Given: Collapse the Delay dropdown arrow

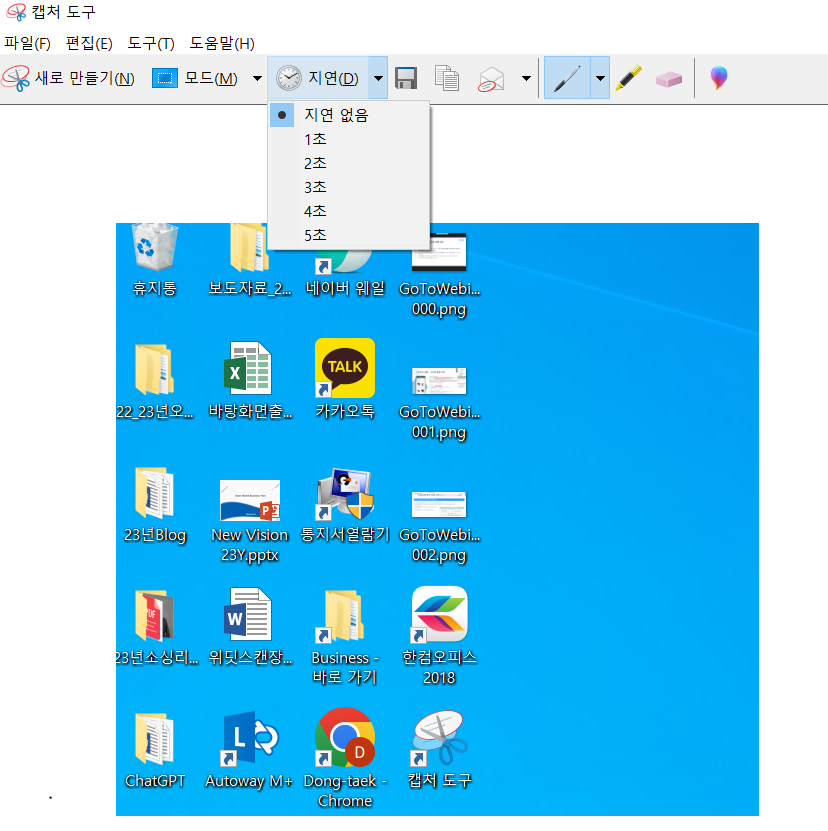Looking at the screenshot, I should click(x=378, y=78).
